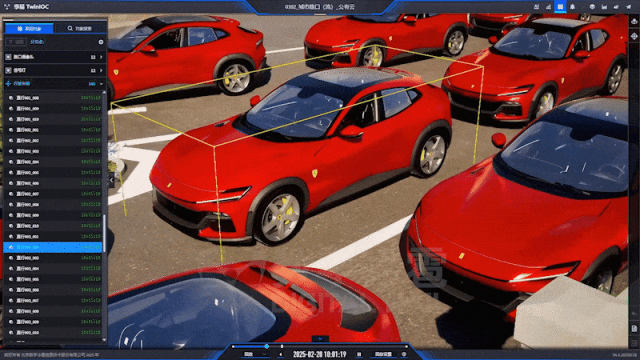This screenshot has height=360, width=640.
Task: Click the round icon after playback settings
Action: pos(404,354)
